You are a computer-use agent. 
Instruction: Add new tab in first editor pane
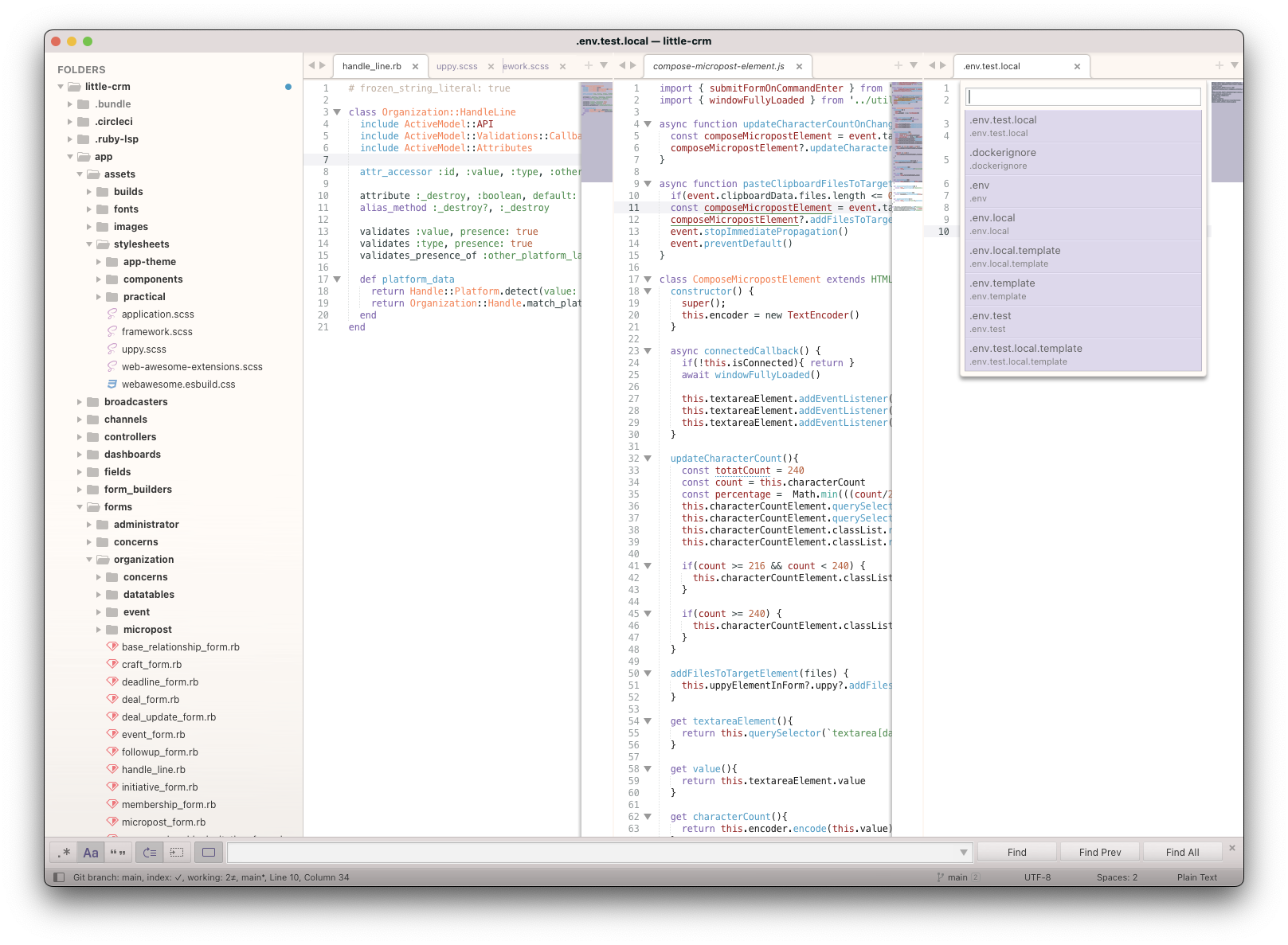tap(589, 65)
